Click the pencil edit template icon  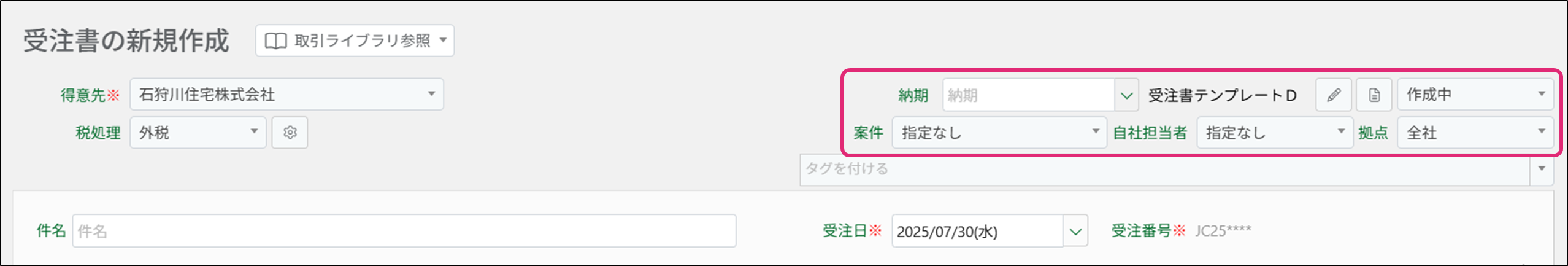pyautogui.click(x=1333, y=95)
